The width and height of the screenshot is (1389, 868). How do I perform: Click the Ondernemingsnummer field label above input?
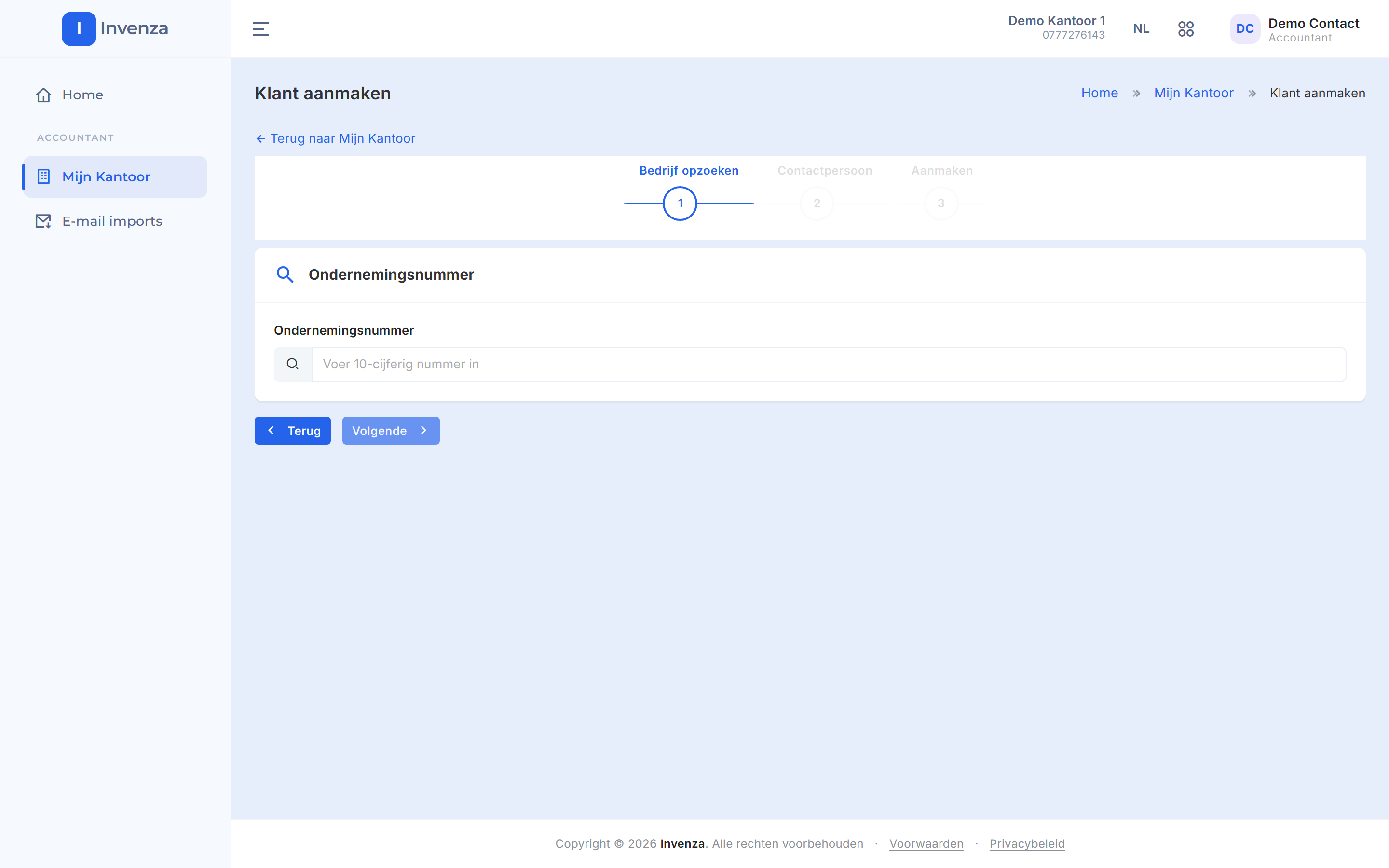pos(344,330)
